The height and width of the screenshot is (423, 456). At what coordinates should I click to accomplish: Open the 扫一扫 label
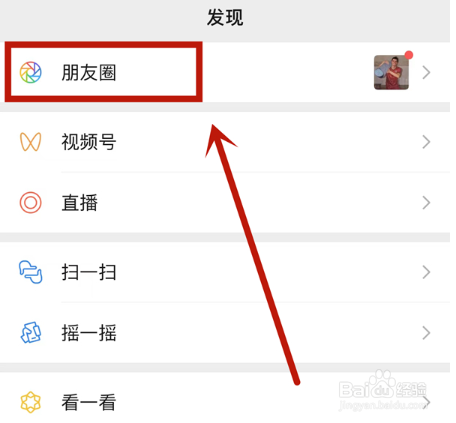(x=89, y=272)
